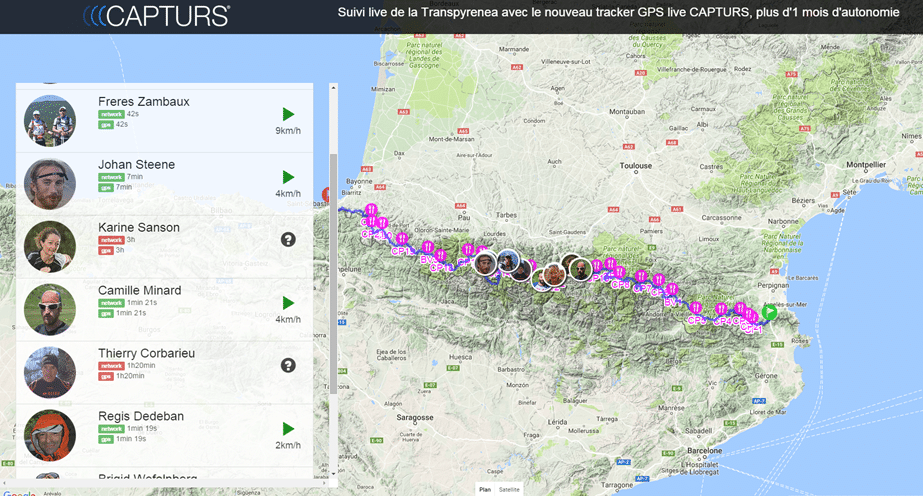Image resolution: width=923 pixels, height=496 pixels.
Task: Open Regis Dedeban's profile photo
Action: coord(50,436)
